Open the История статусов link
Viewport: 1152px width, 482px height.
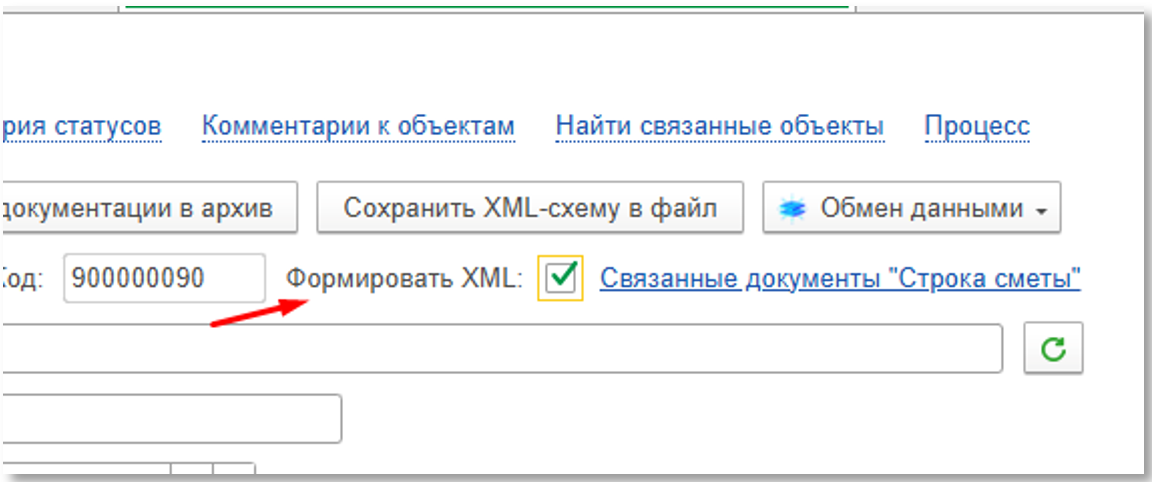tap(82, 127)
